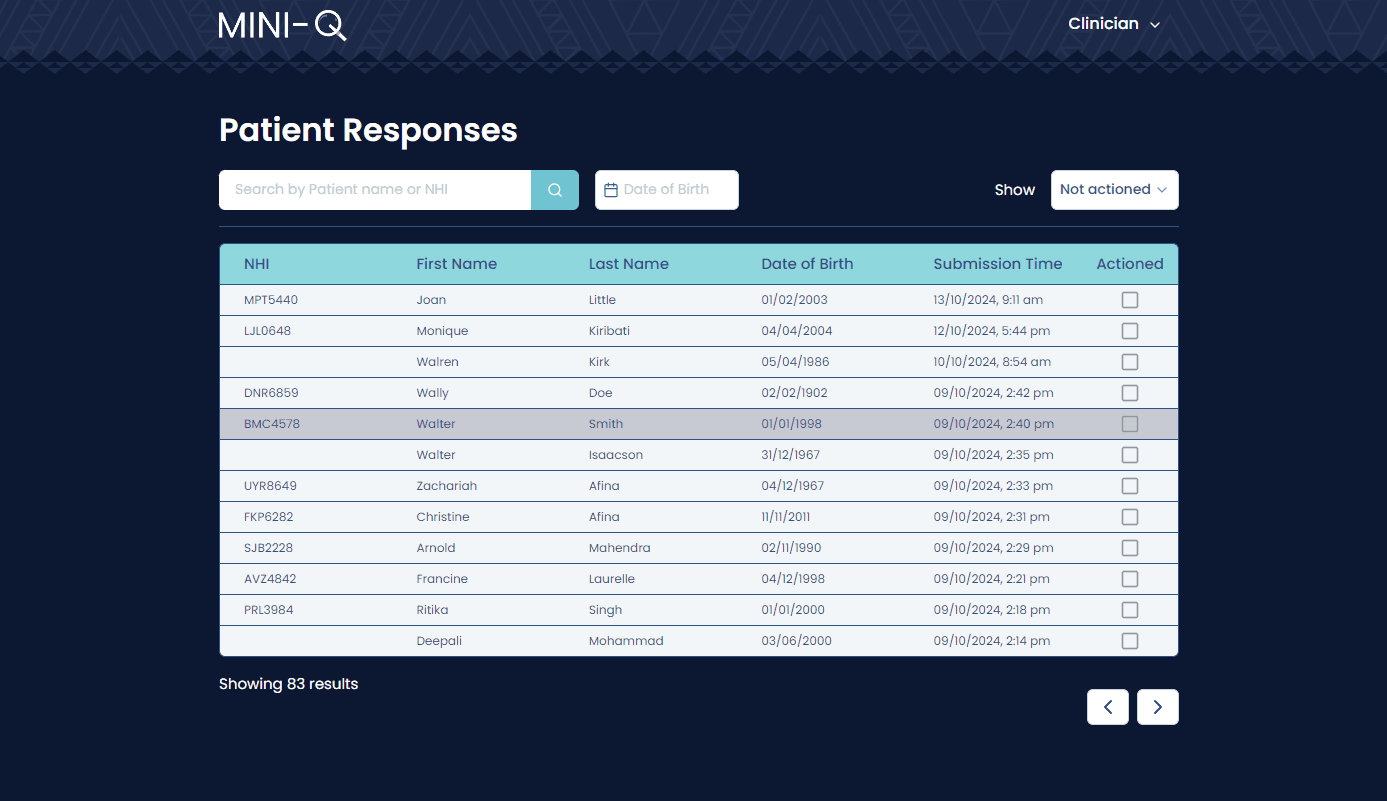The image size is (1387, 801).
Task: Click the MINI-Q logo
Action: (x=282, y=25)
